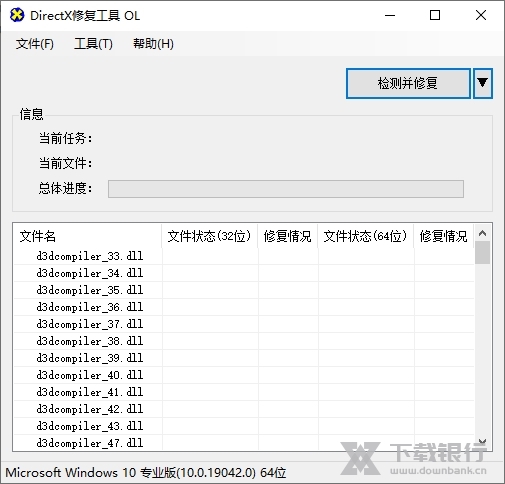Expand the dropdown arrow beside 检测并修复
Viewport: 505px width, 484px height.
tap(483, 83)
